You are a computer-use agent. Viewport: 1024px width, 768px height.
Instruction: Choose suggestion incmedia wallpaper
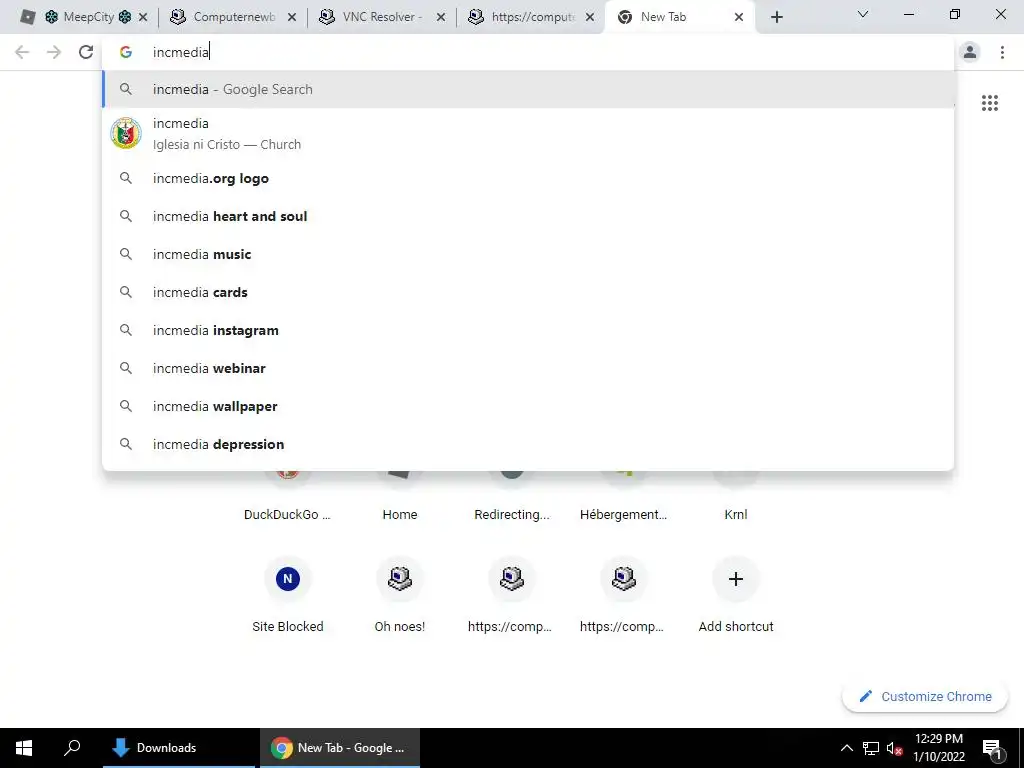(528, 406)
